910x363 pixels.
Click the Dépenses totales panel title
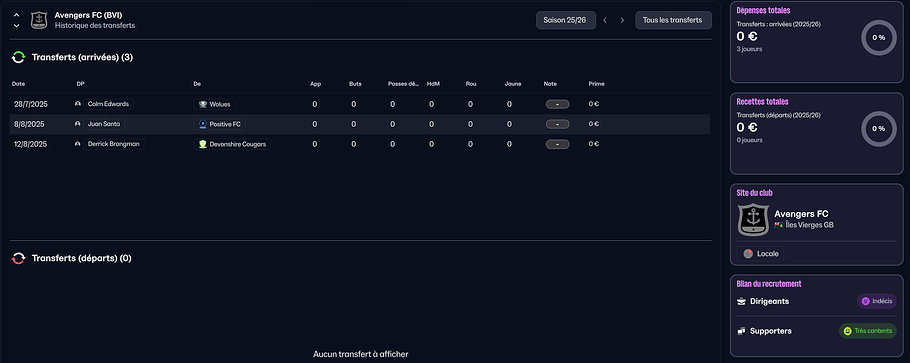(763, 10)
